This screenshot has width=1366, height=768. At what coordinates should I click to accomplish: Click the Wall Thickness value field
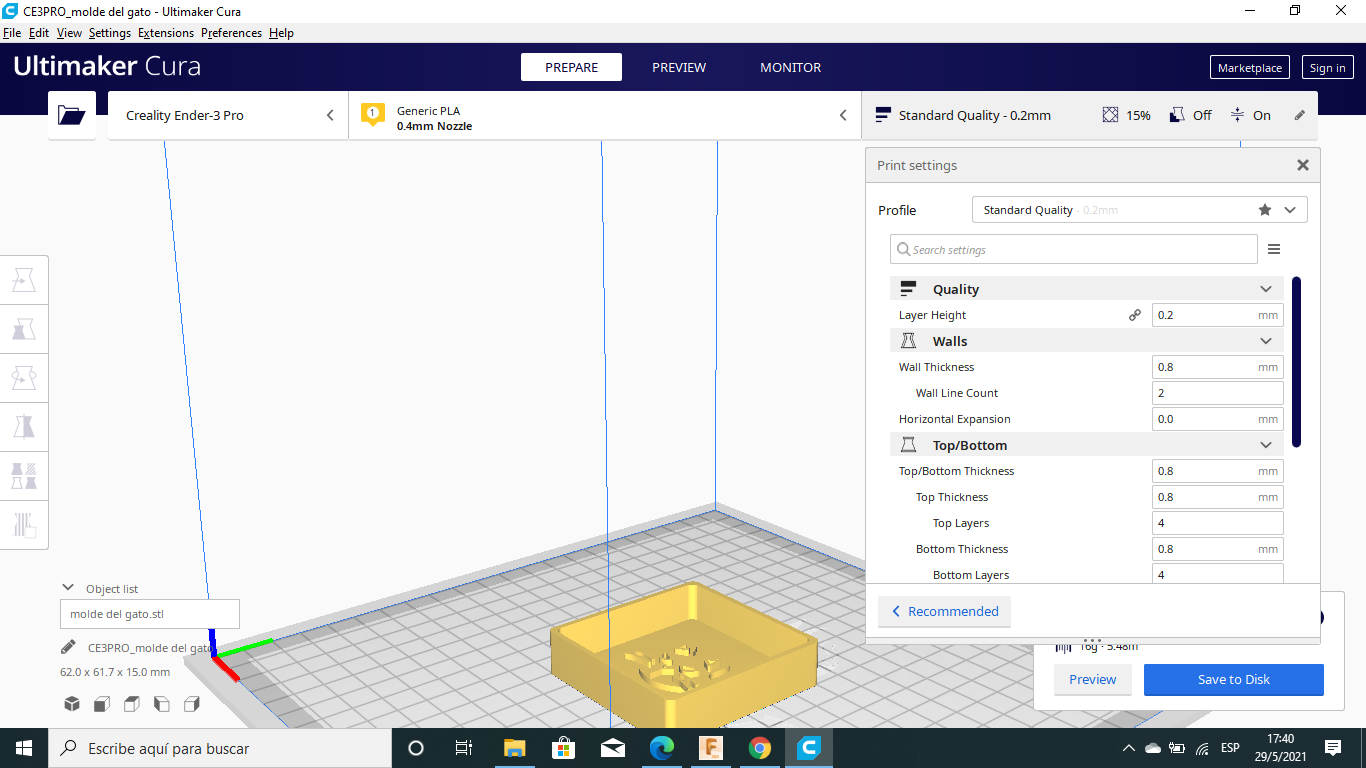(x=1217, y=367)
